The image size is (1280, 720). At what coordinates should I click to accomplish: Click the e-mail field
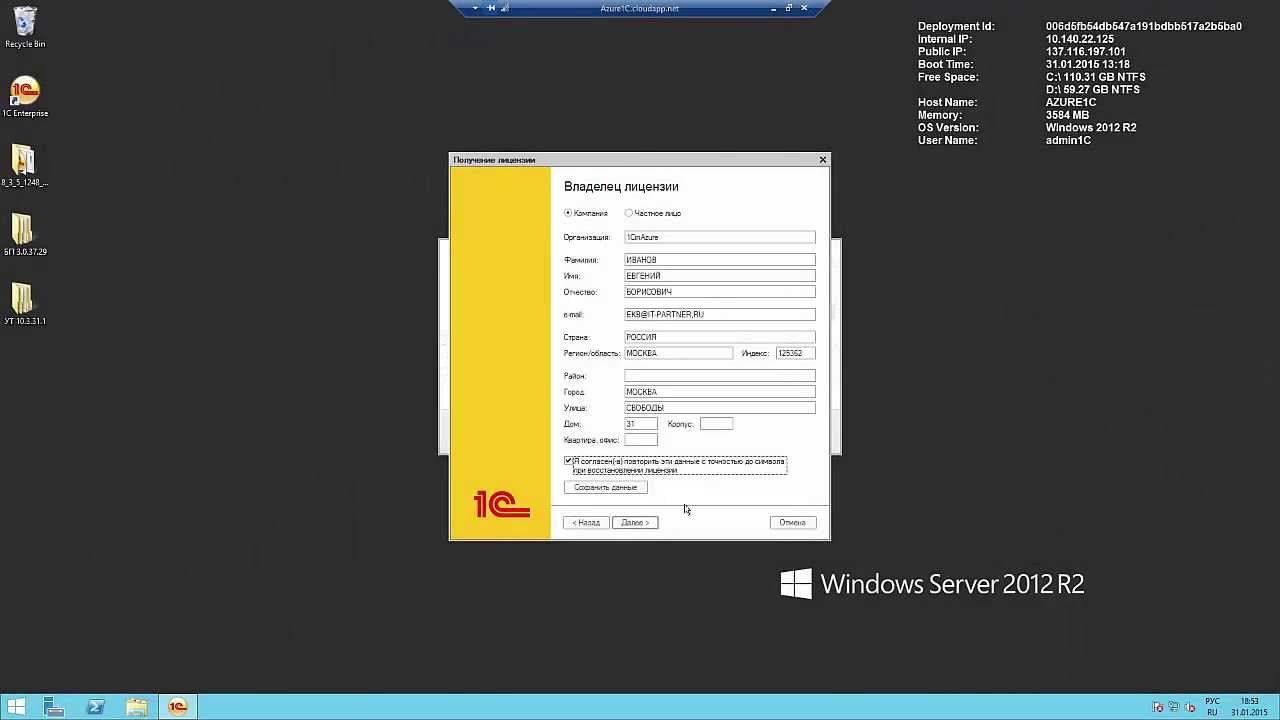pyautogui.click(x=720, y=314)
